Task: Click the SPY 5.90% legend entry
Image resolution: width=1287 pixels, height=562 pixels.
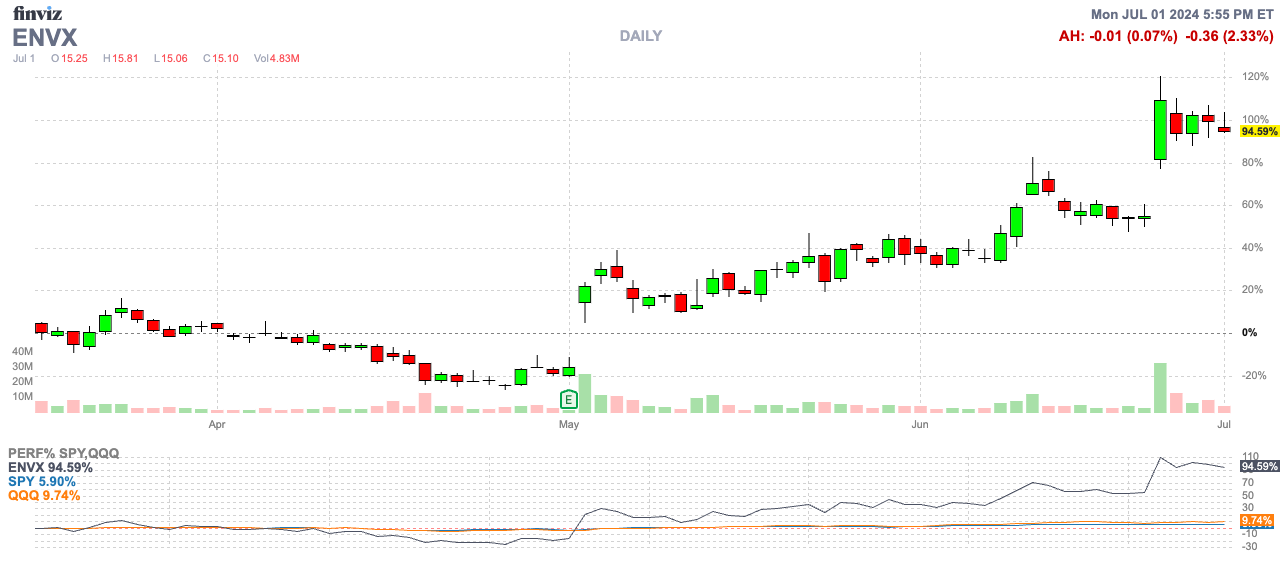Action: pos(41,481)
